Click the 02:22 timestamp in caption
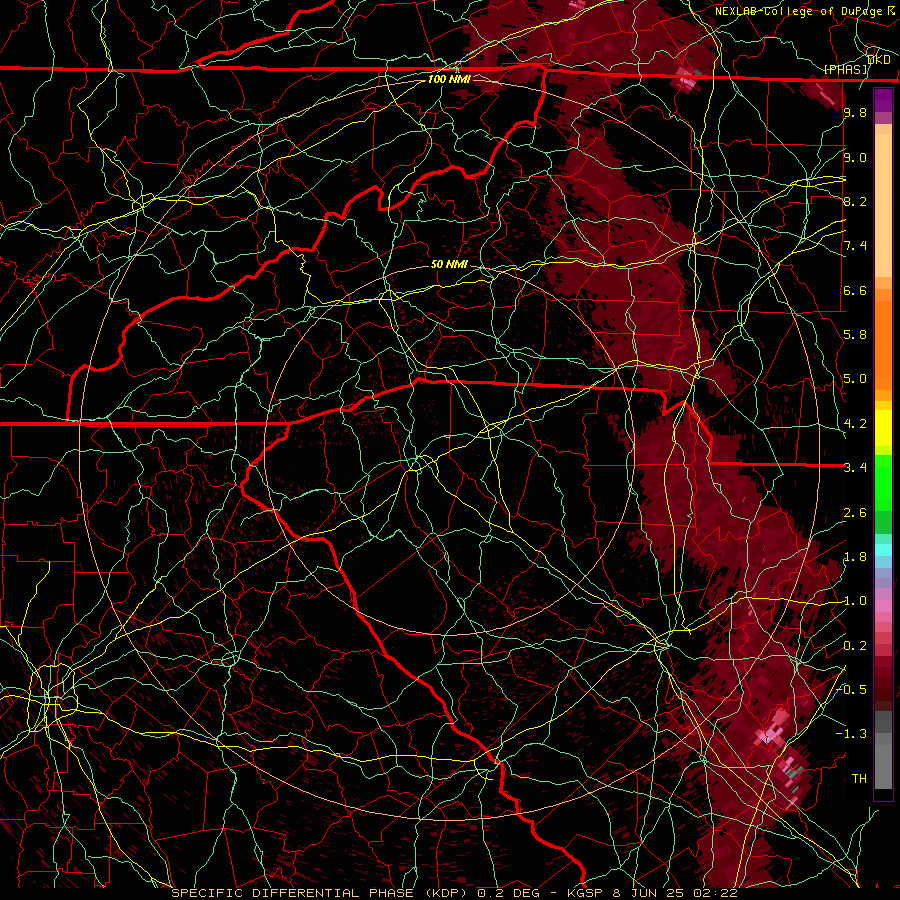900x900 pixels. pyautogui.click(x=716, y=893)
